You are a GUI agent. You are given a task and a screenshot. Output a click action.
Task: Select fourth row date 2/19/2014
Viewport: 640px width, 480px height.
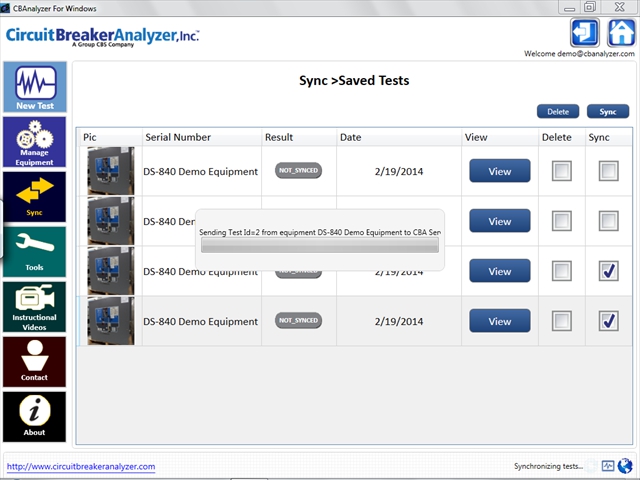coord(399,322)
